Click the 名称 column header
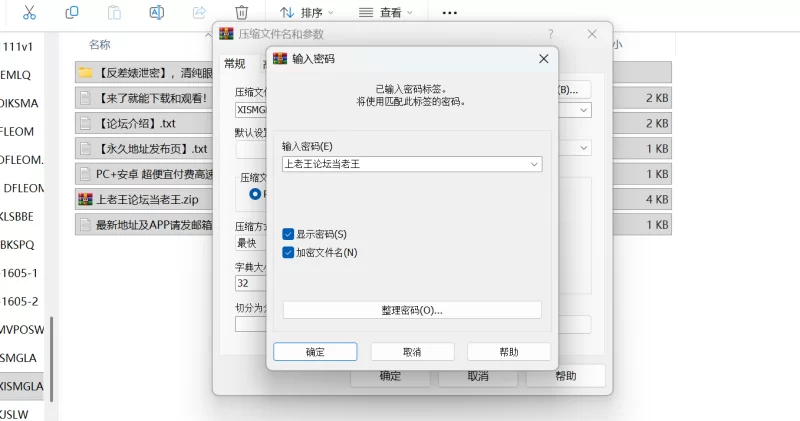 [x=99, y=45]
